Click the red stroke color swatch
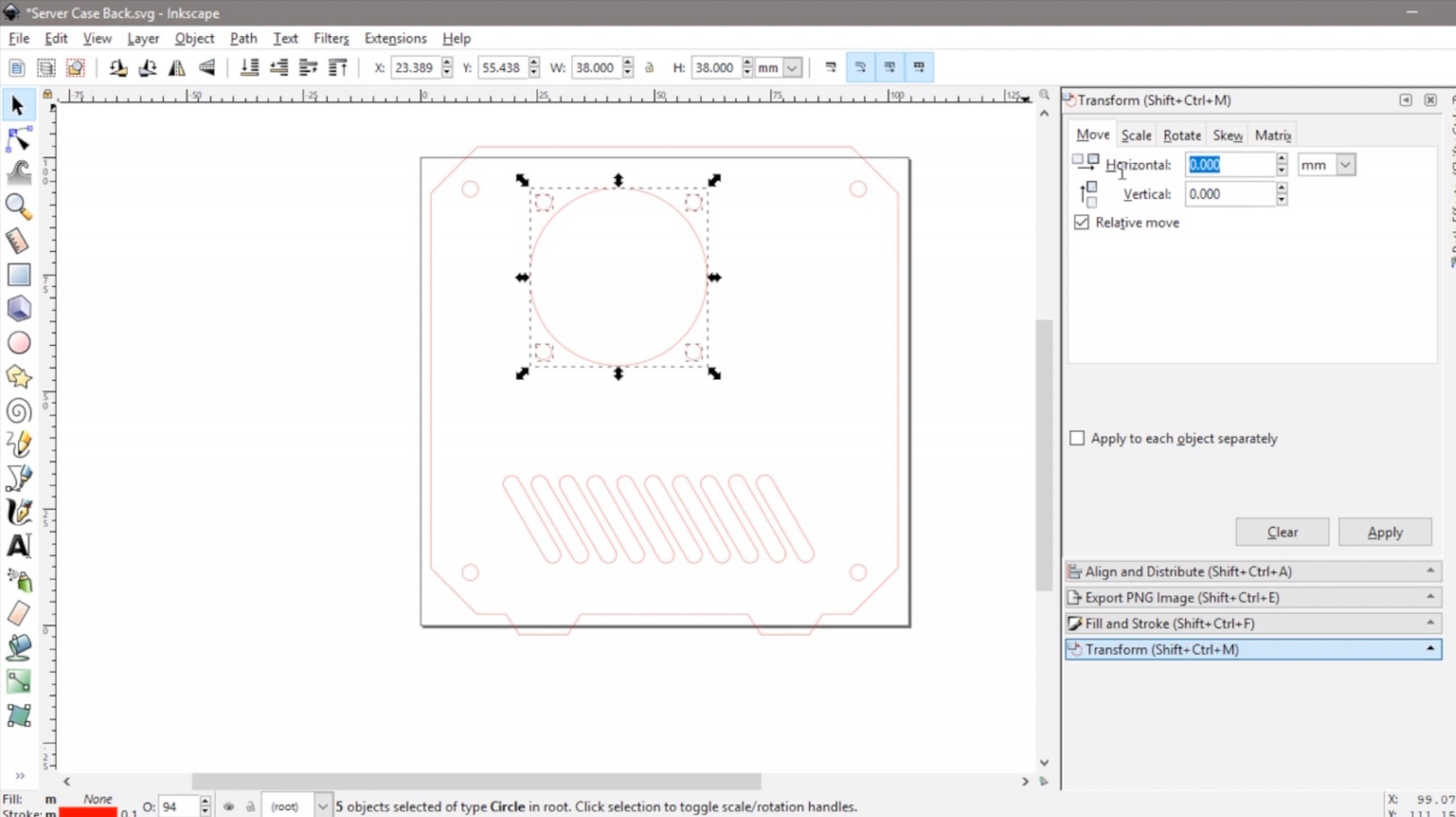 coord(88,812)
